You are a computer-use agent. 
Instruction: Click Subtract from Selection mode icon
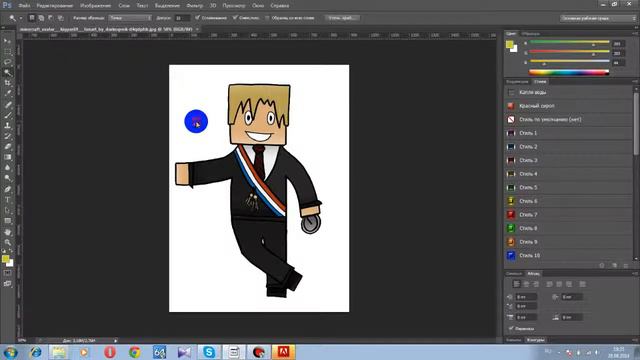(51, 18)
